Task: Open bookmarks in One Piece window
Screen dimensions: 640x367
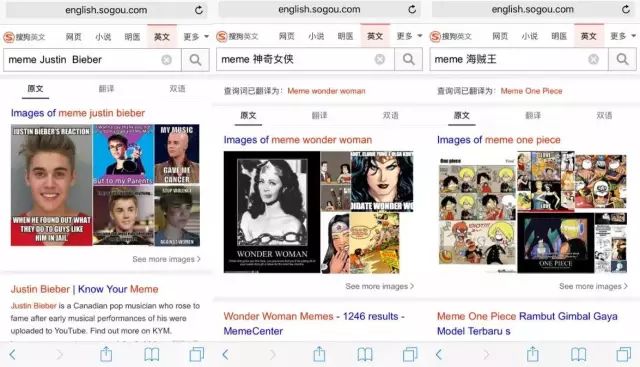Action: pos(578,354)
